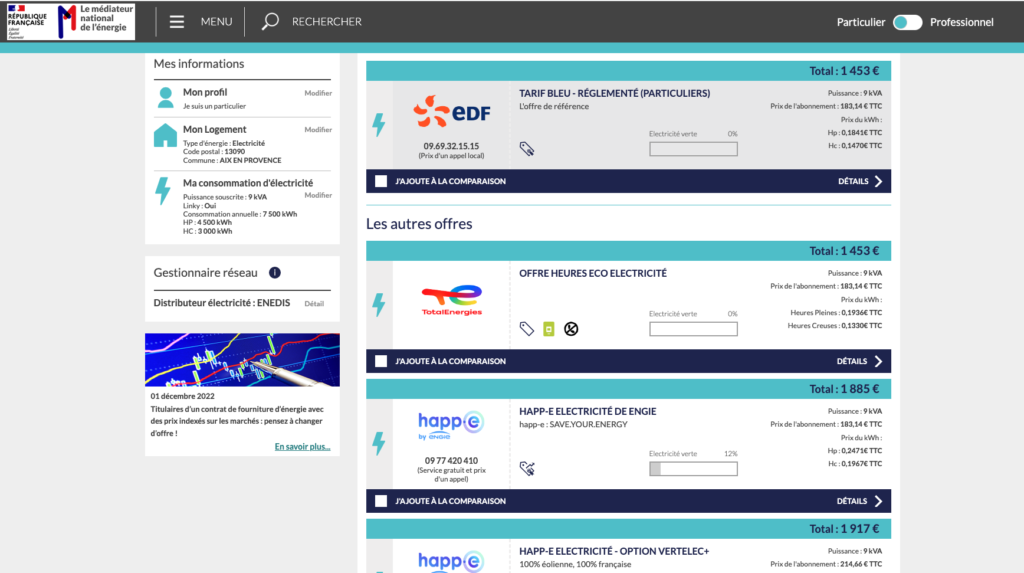The height and width of the screenshot is (573, 1024).
Task: Click Total : 1 885 € header
Action: click(x=844, y=389)
